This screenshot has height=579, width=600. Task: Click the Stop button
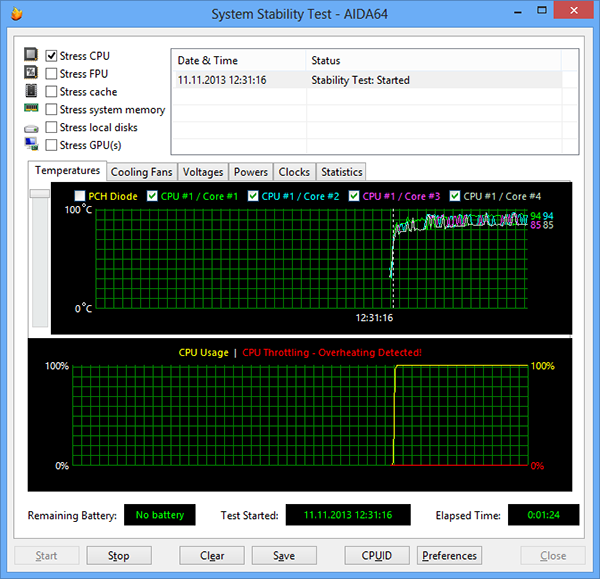pyautogui.click(x=119, y=555)
